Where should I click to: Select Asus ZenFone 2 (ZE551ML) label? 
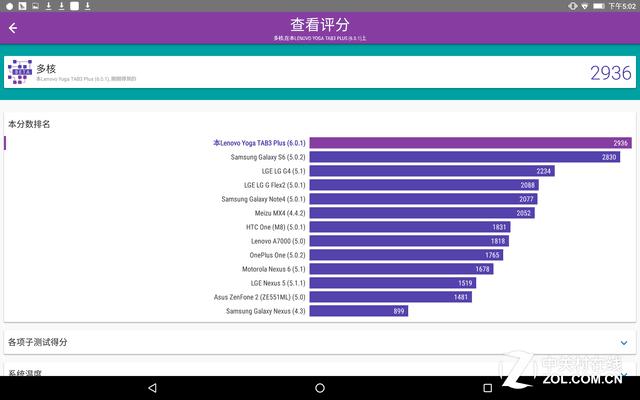pos(259,297)
